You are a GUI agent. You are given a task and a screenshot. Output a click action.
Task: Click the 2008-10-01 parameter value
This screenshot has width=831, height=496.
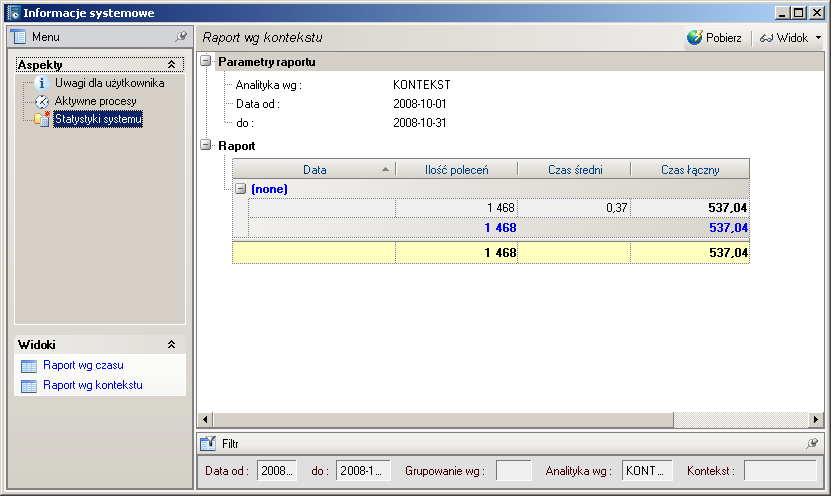(420, 104)
